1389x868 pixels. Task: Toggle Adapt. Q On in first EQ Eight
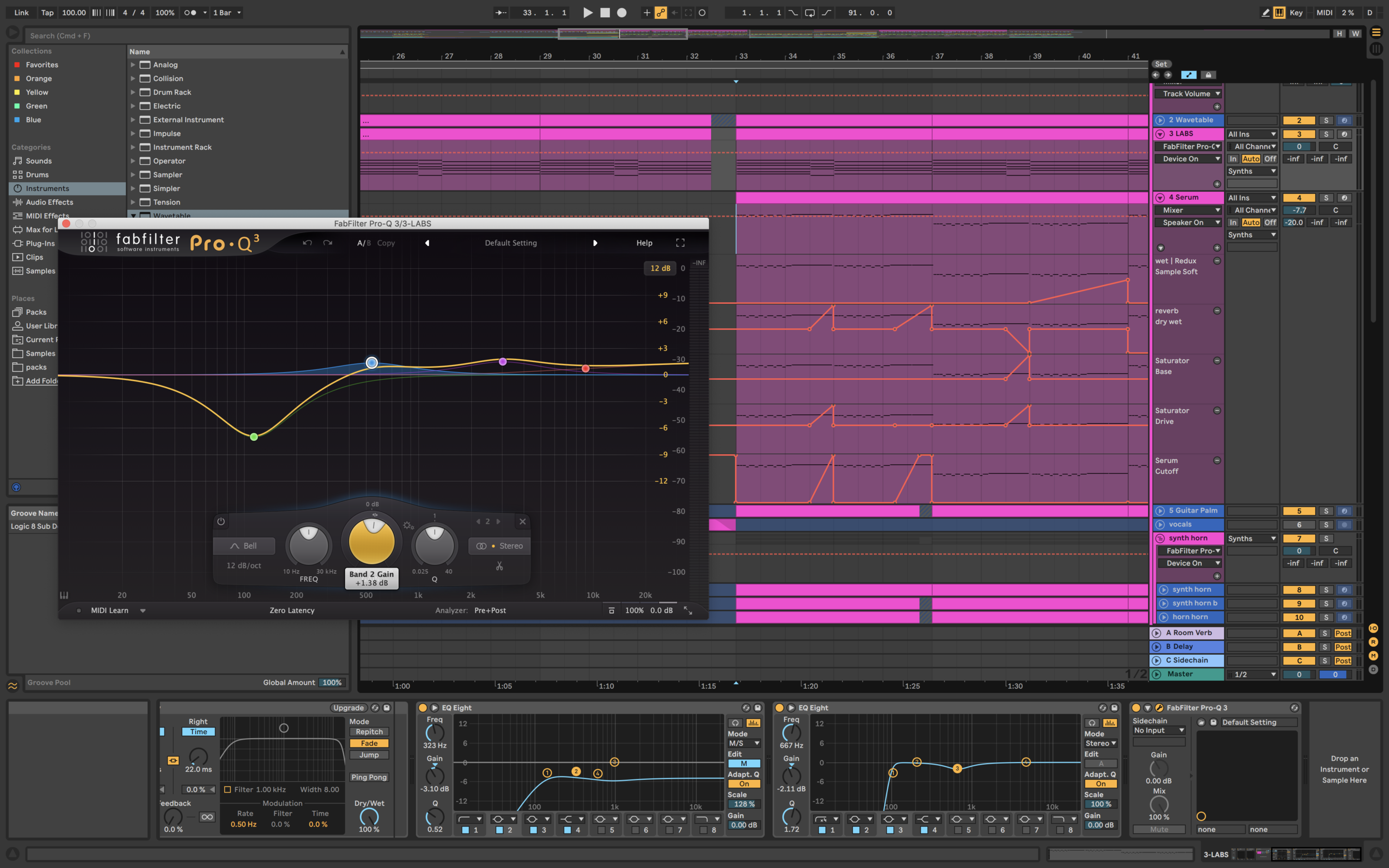pos(743,784)
